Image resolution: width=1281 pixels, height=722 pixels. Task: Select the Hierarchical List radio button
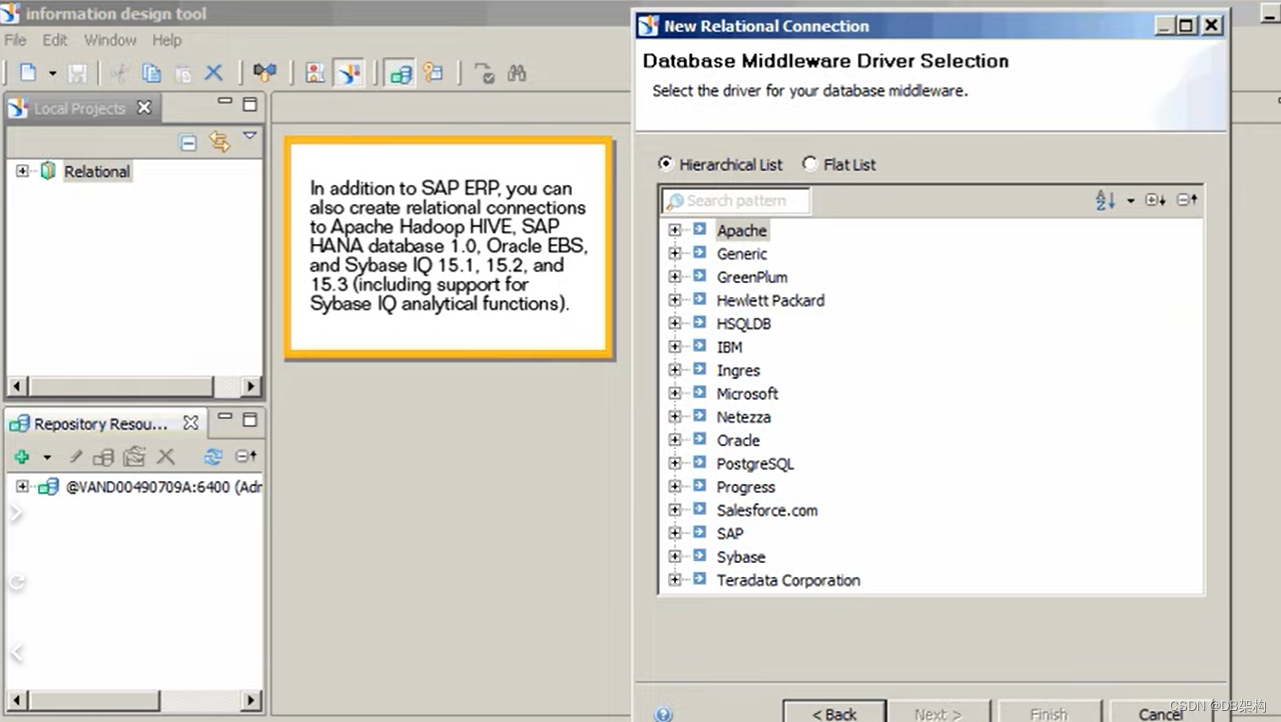(x=666, y=164)
